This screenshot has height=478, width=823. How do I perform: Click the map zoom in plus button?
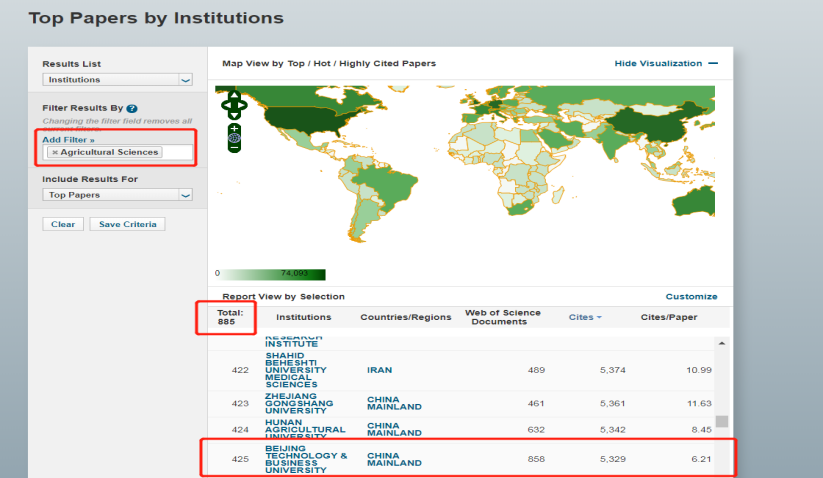[234, 128]
